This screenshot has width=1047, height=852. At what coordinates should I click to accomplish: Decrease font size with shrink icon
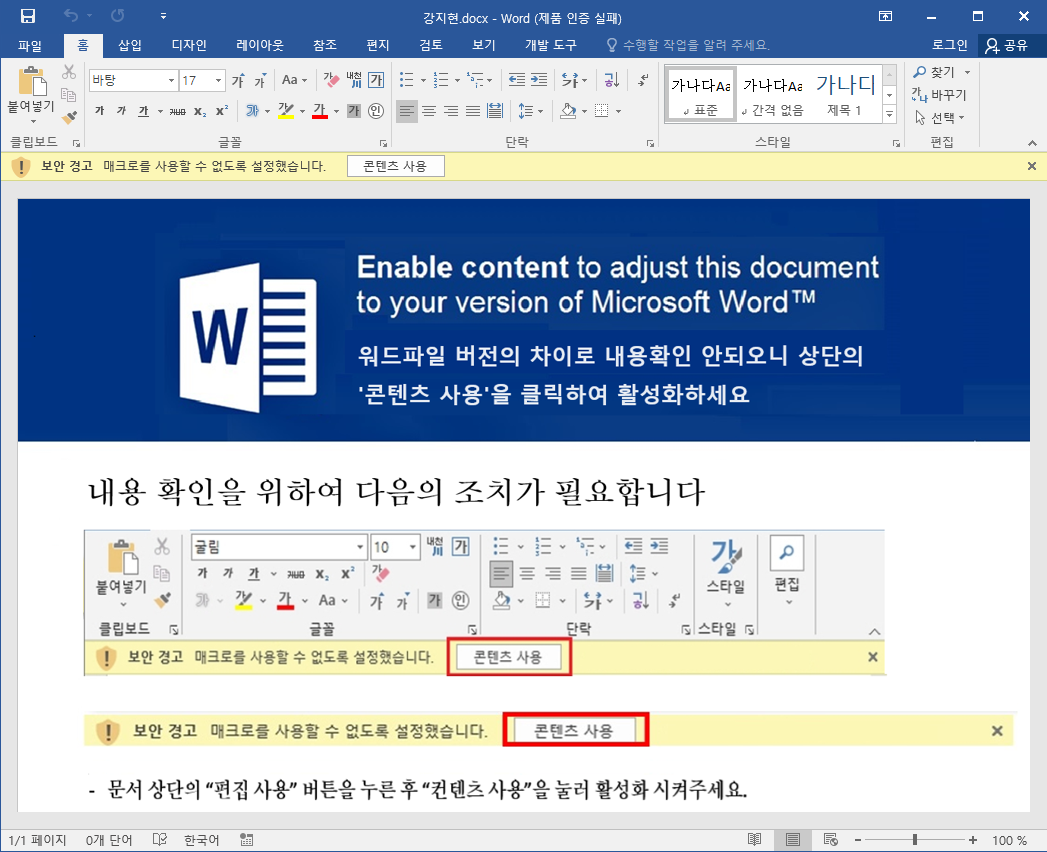tap(260, 81)
